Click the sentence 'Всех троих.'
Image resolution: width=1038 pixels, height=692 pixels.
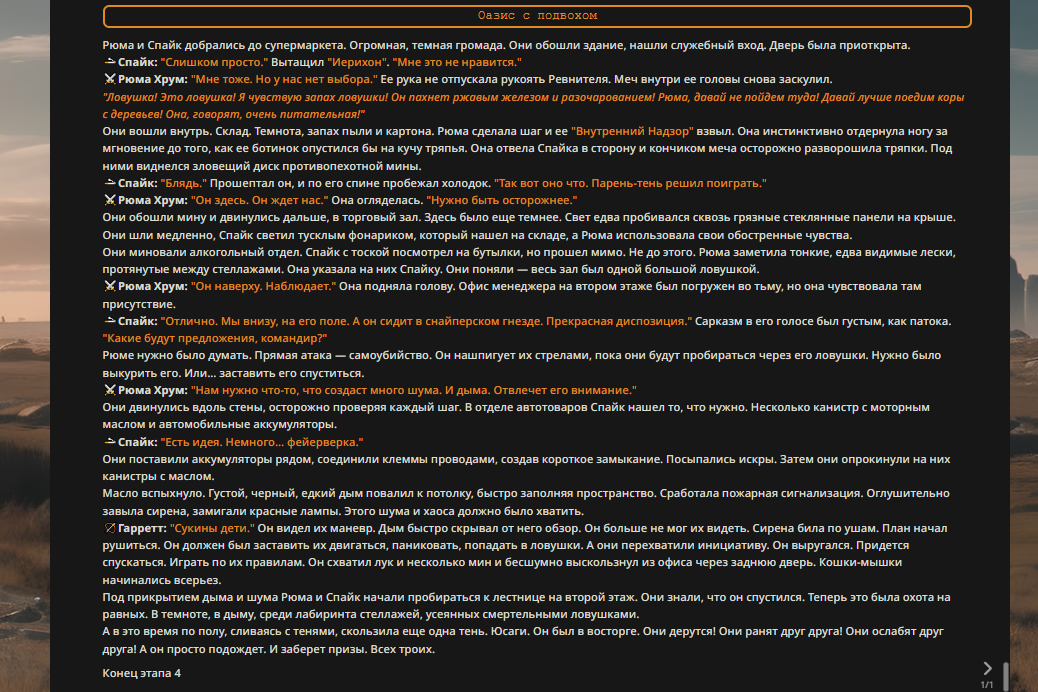[402, 650]
